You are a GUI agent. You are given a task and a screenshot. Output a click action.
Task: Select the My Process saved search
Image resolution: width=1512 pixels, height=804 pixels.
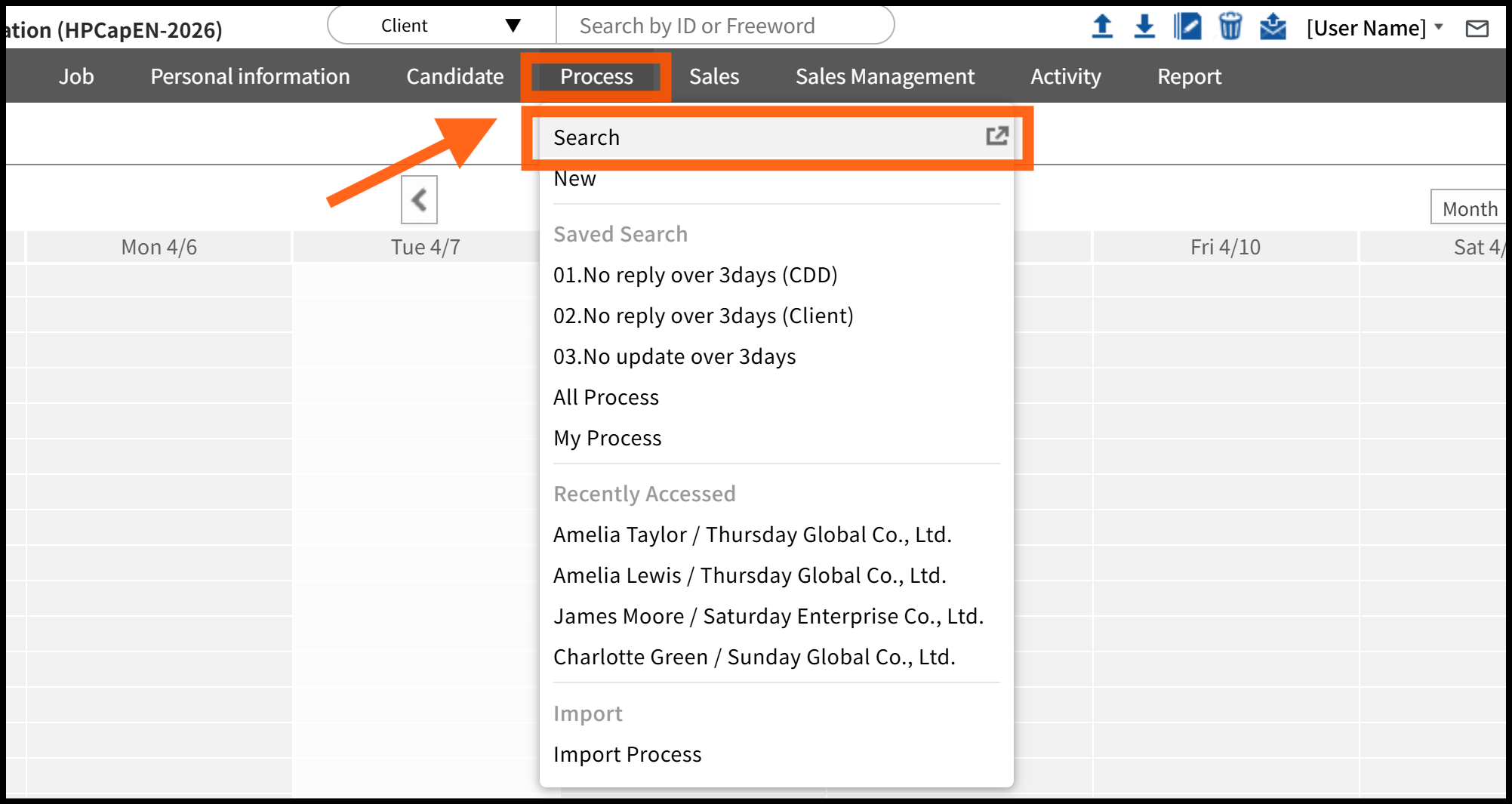607,438
